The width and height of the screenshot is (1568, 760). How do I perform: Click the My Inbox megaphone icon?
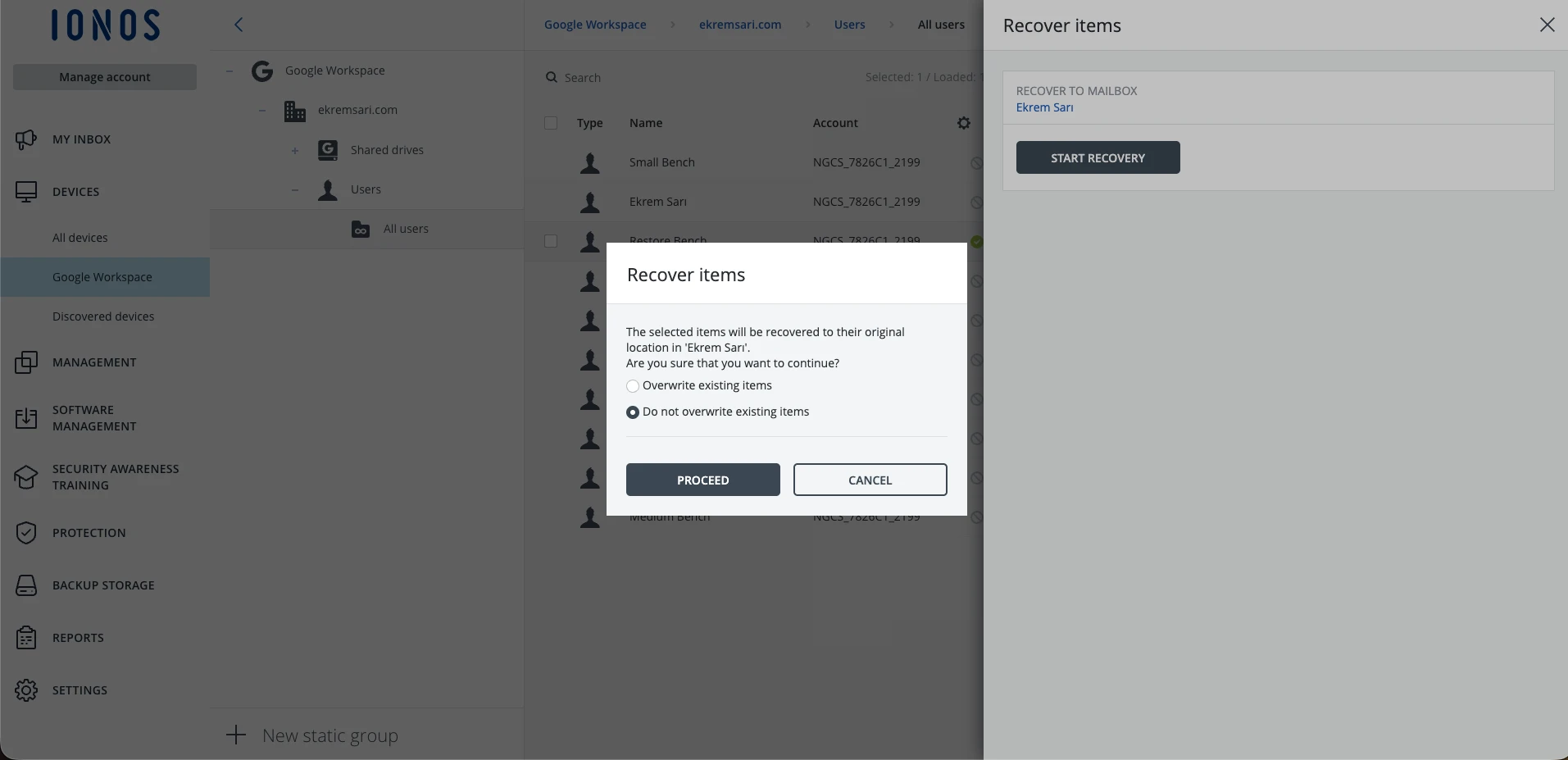(26, 139)
